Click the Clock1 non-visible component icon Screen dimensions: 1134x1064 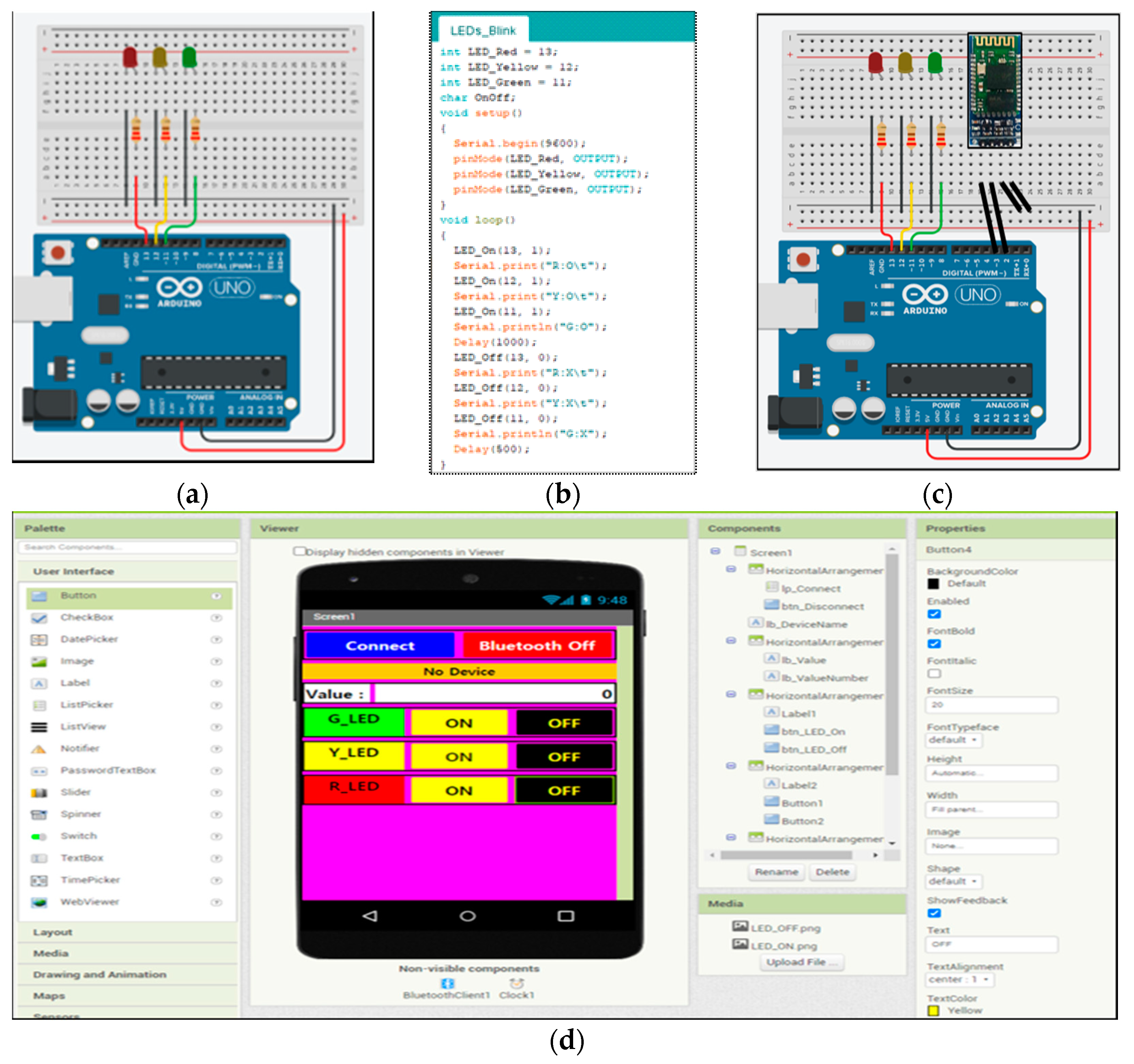(517, 984)
